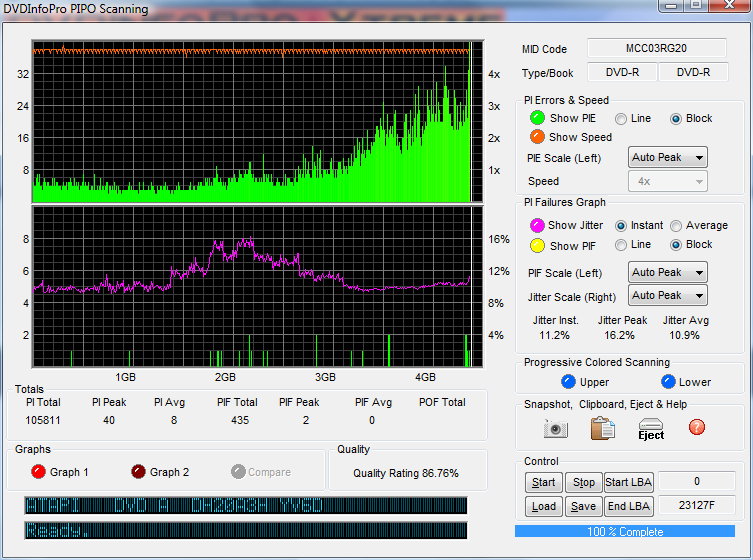Click the 100 % Complete progress bar

625,531
